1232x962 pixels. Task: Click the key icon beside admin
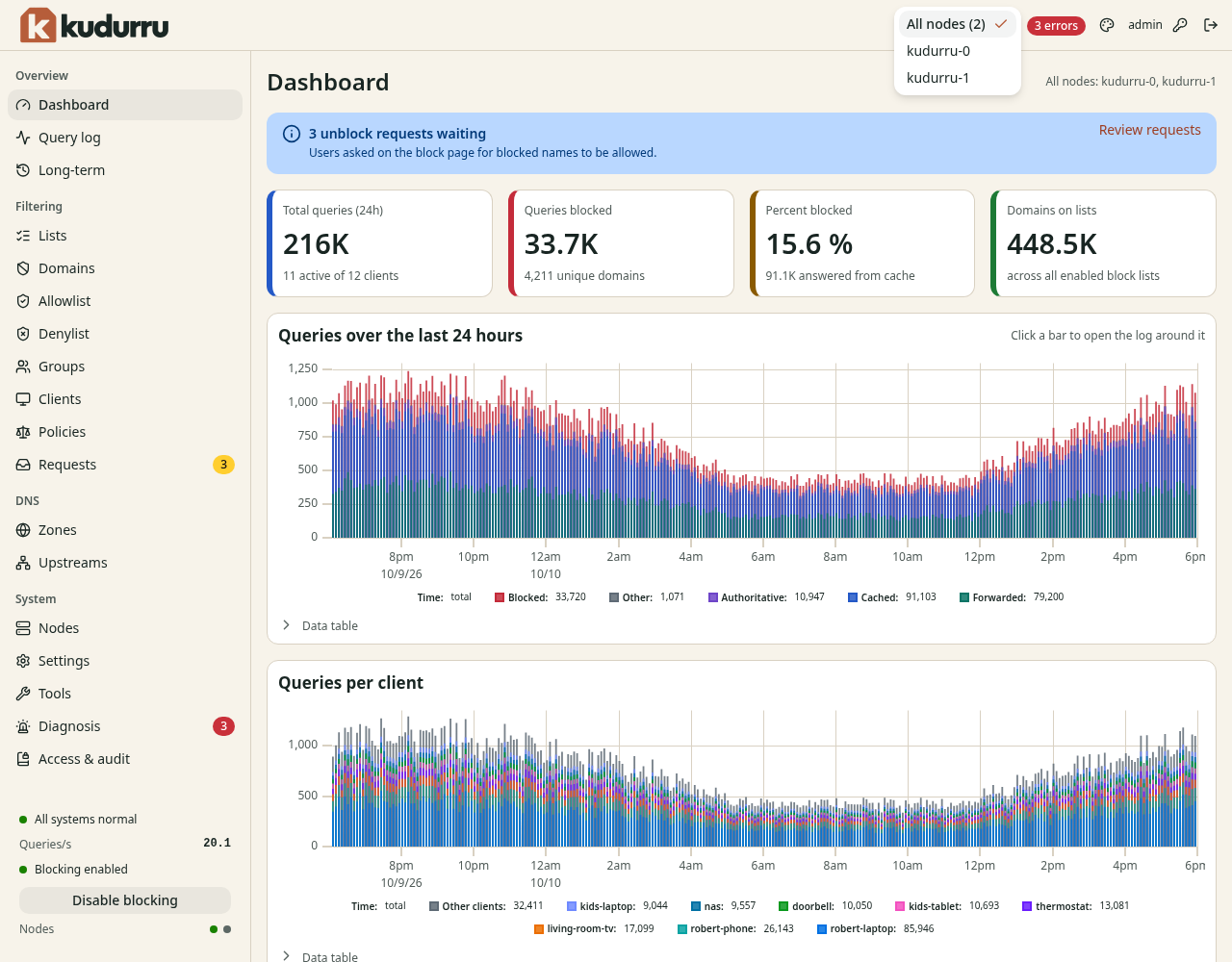1180,25
